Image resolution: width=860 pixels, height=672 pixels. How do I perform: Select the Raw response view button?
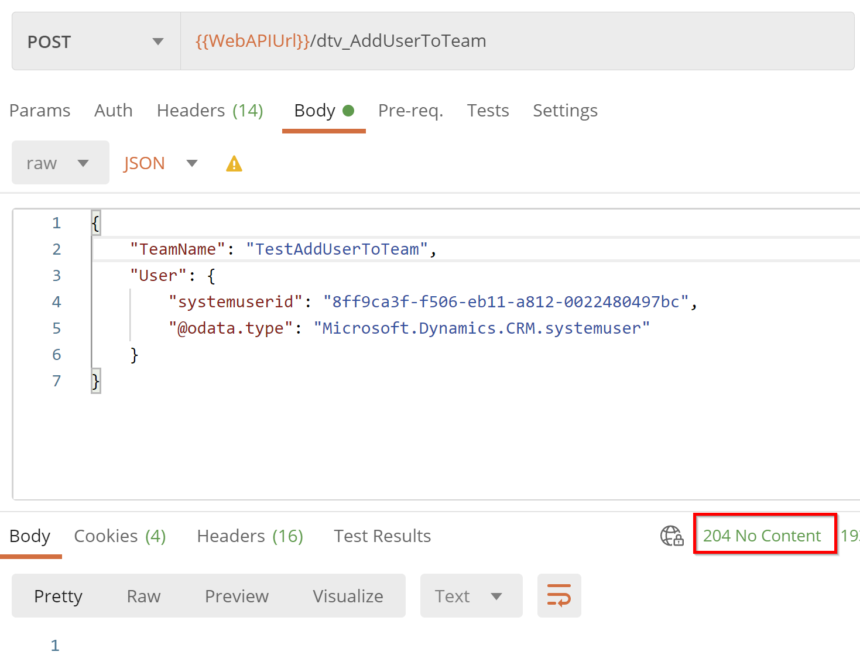pyautogui.click(x=143, y=596)
